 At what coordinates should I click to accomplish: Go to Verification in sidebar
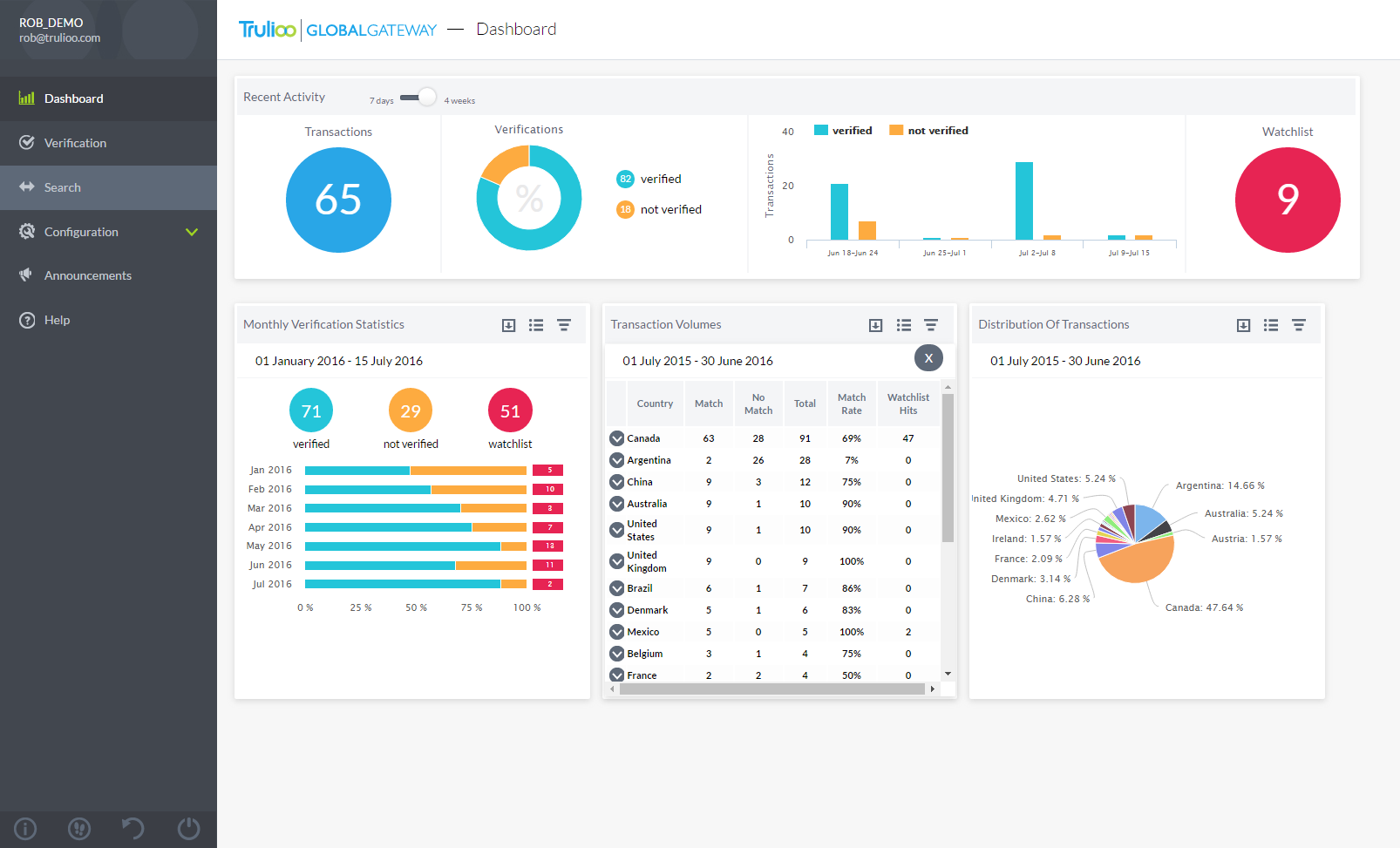(108, 143)
